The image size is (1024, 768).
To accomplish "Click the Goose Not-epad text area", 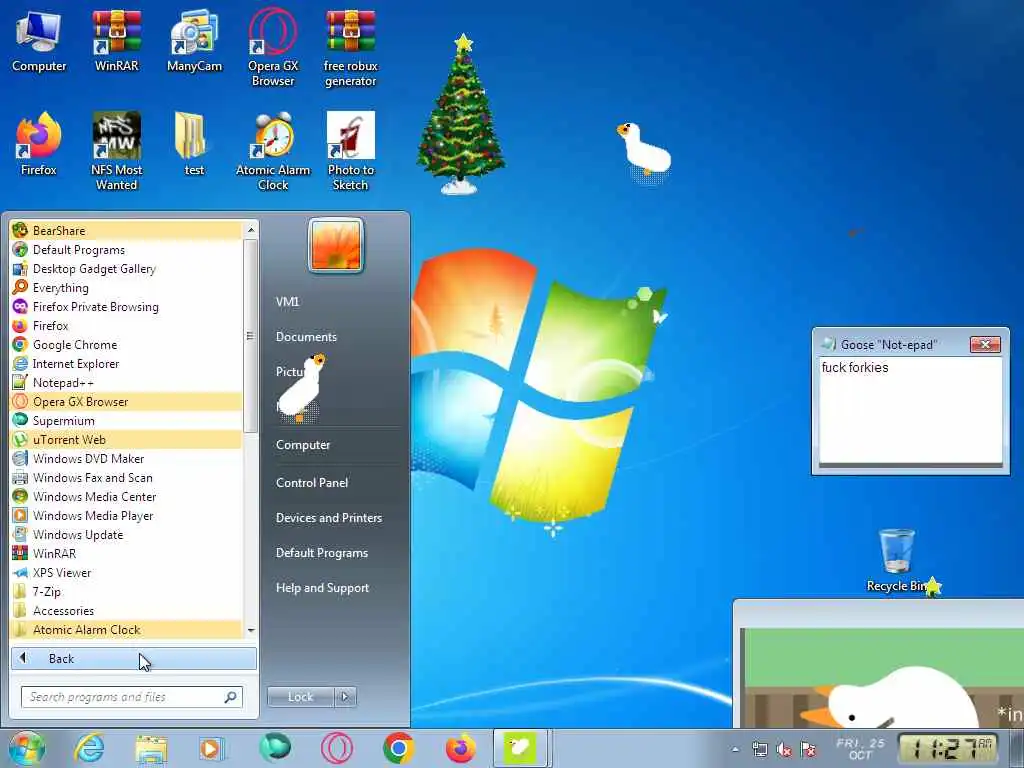I will click(x=910, y=409).
